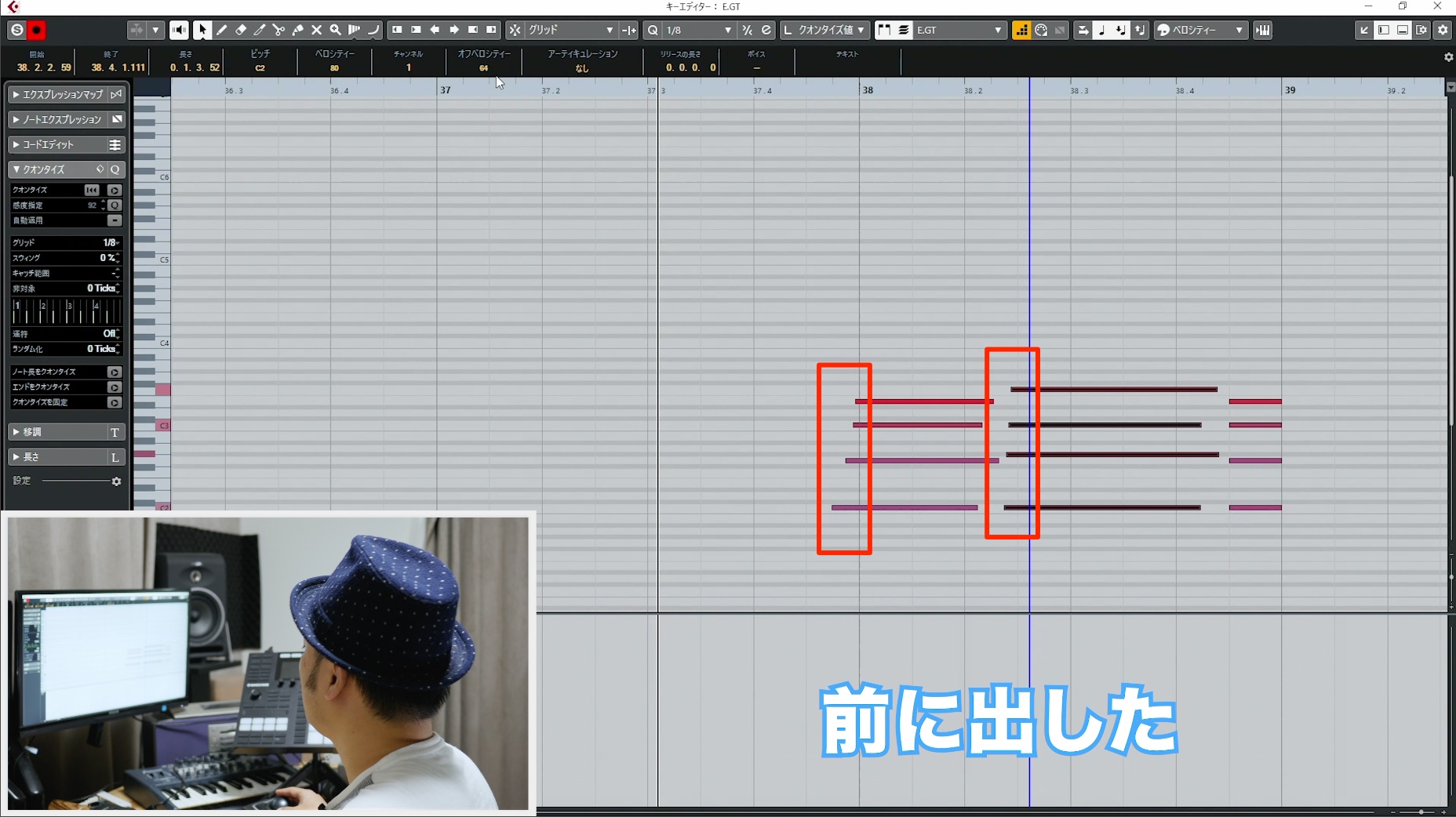Viewport: 1456px width, 817px height.
Task: Expand the エクスプレッションマップ section
Action: [x=66, y=94]
